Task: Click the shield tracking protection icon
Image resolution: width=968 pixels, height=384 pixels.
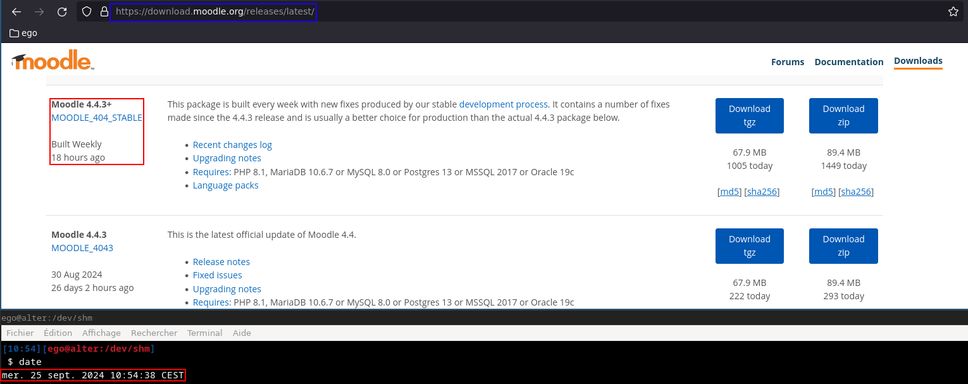Action: point(87,12)
